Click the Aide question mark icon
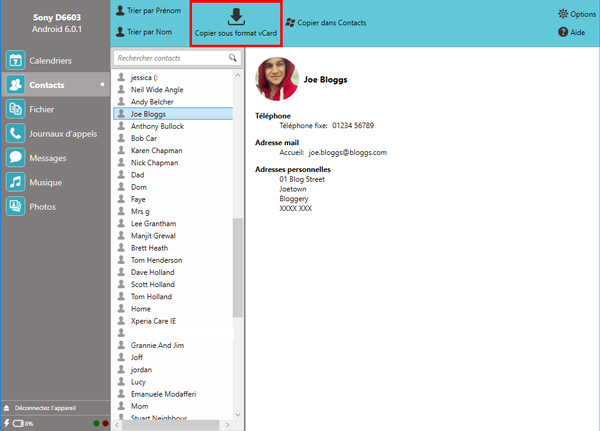600x431 pixels. click(x=563, y=32)
